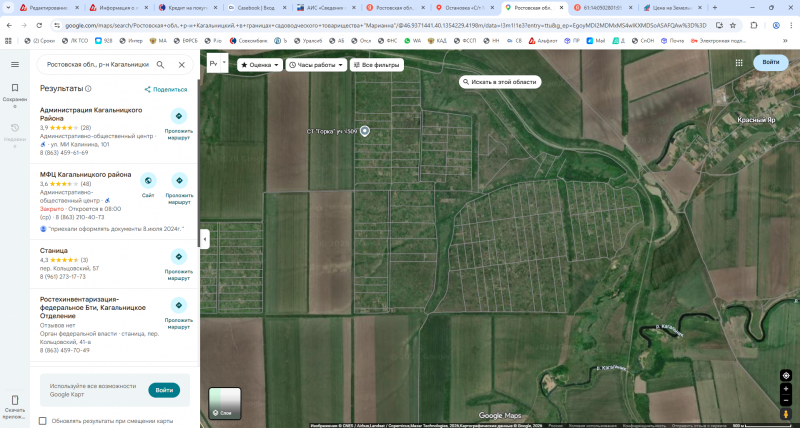
Task: Click Искать в этой области button
Action: [499, 82]
